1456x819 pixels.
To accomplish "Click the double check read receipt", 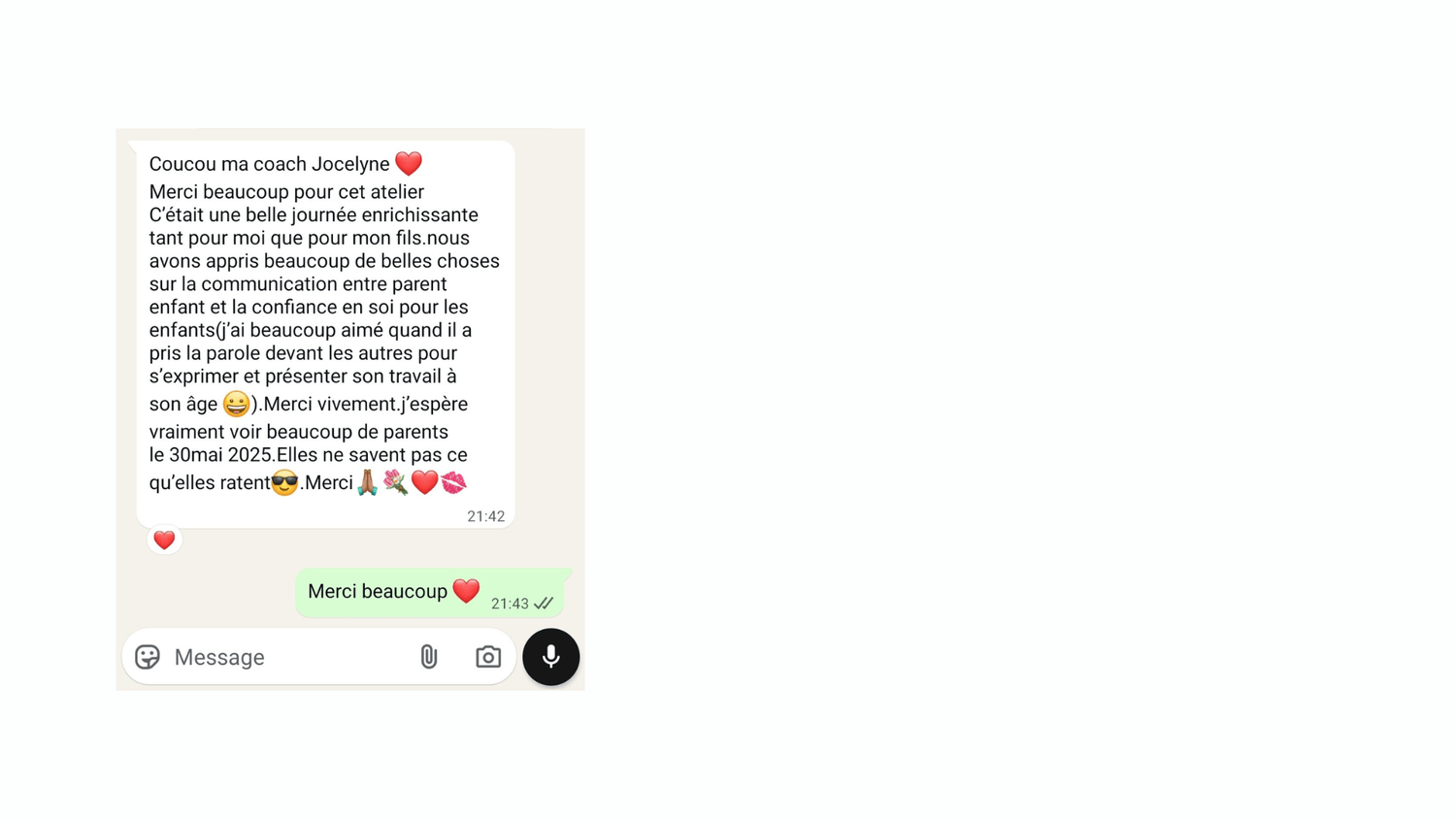I will pos(544,604).
